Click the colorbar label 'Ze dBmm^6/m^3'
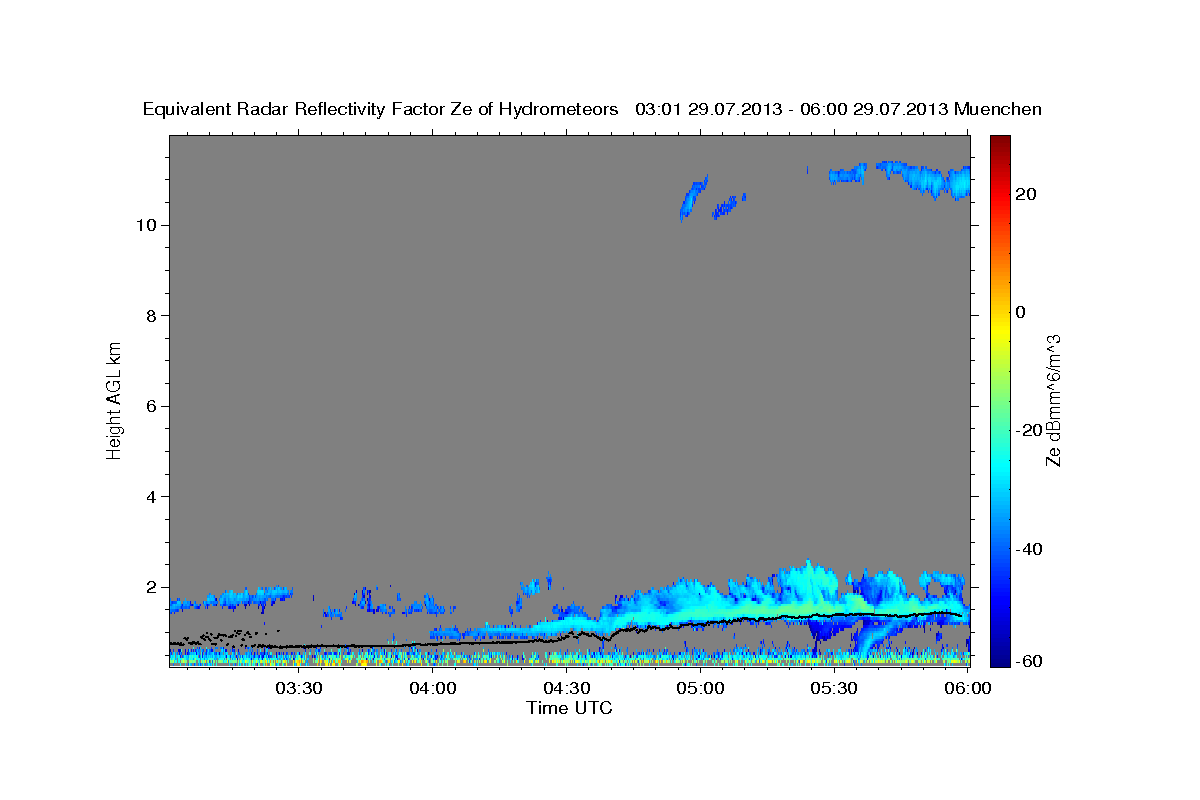Image resolution: width=1200 pixels, height=800 pixels. tap(1053, 400)
